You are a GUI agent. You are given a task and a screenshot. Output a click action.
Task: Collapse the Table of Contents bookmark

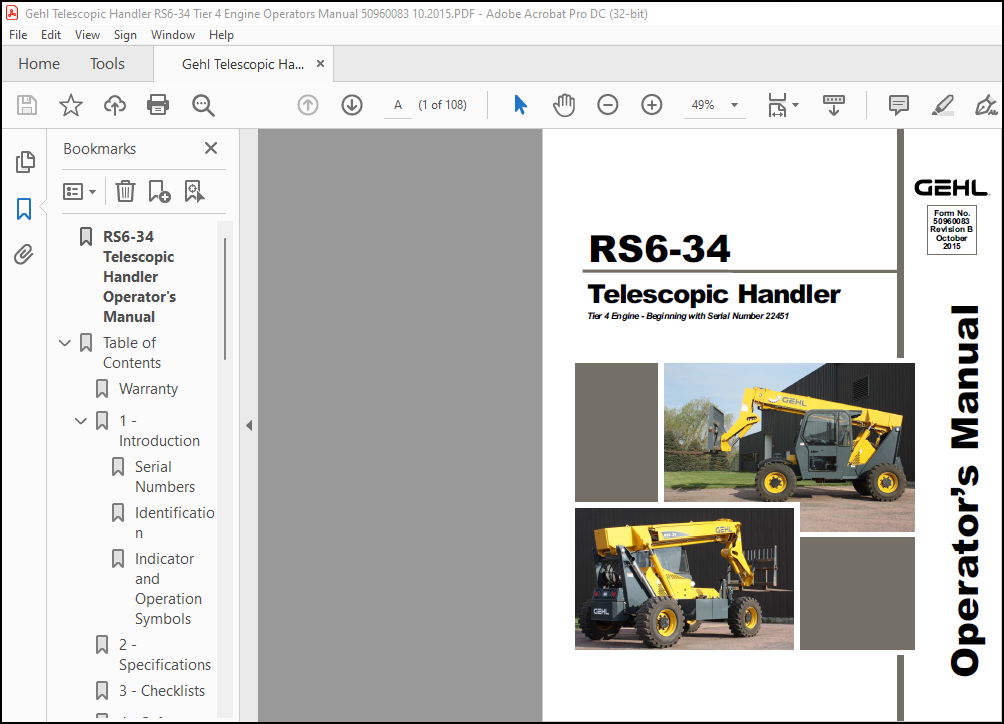pyautogui.click(x=65, y=343)
